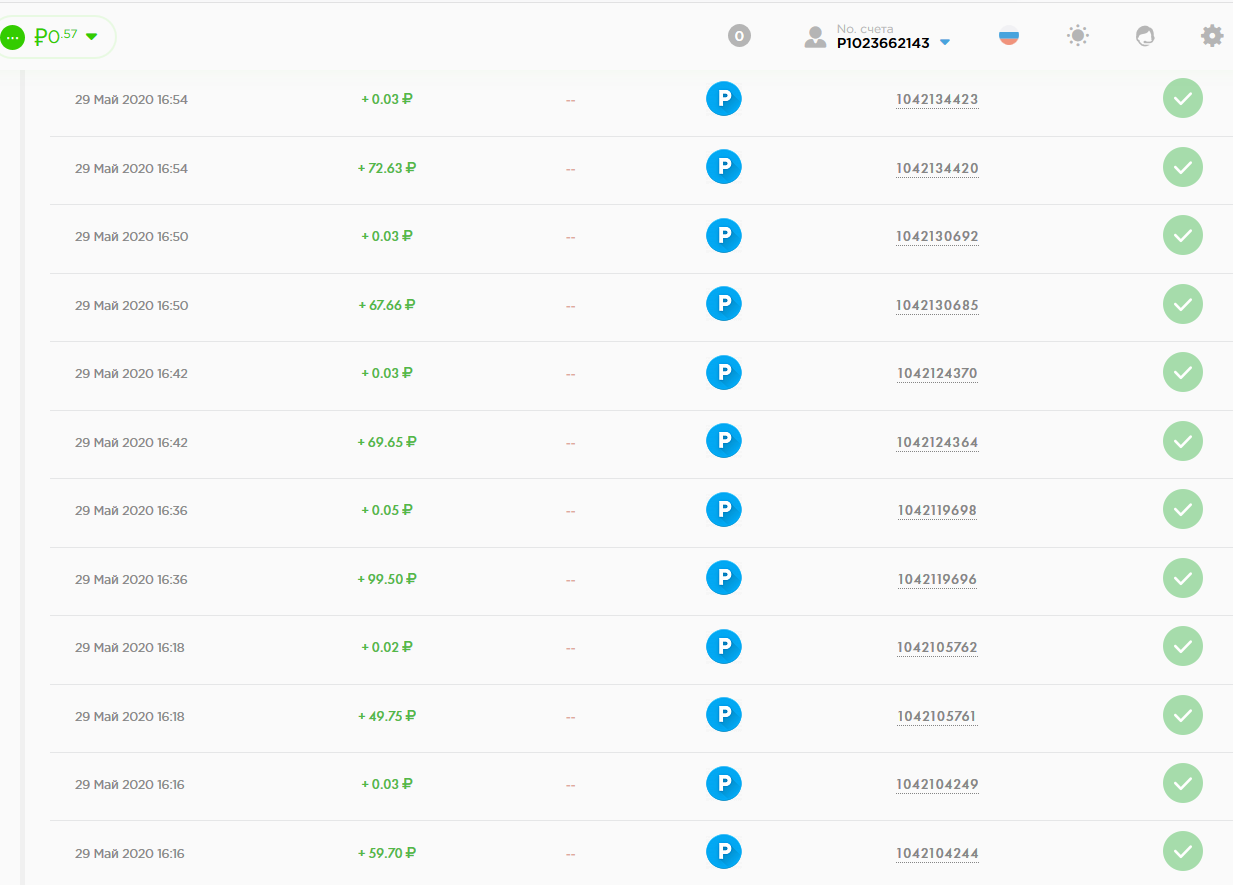This screenshot has width=1233, height=885.
Task: Click the success checkmark for transaction 1042134423
Action: click(x=1183, y=99)
